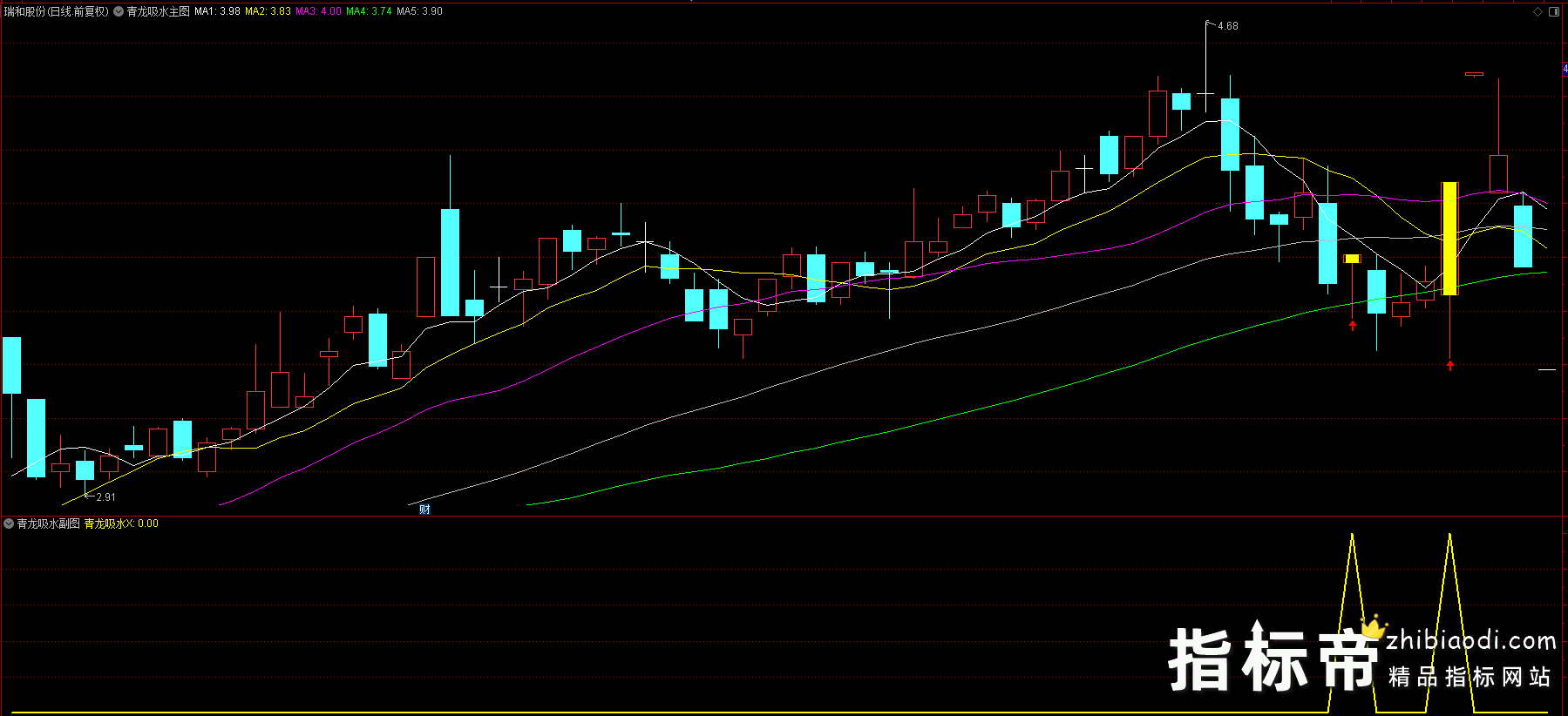This screenshot has width=1568, height=716.
Task: Select the tall yellow signal candlestick
Action: (1449, 239)
